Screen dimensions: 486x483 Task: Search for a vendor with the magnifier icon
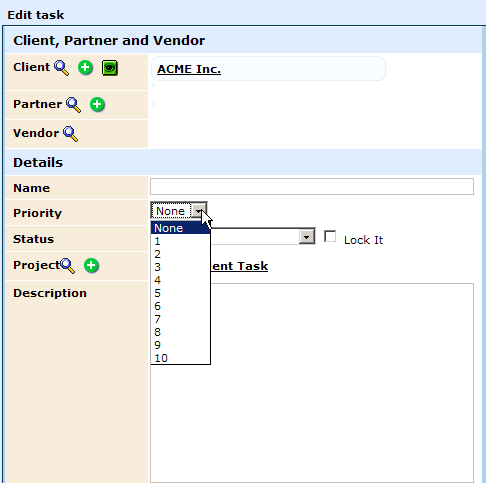(x=71, y=134)
